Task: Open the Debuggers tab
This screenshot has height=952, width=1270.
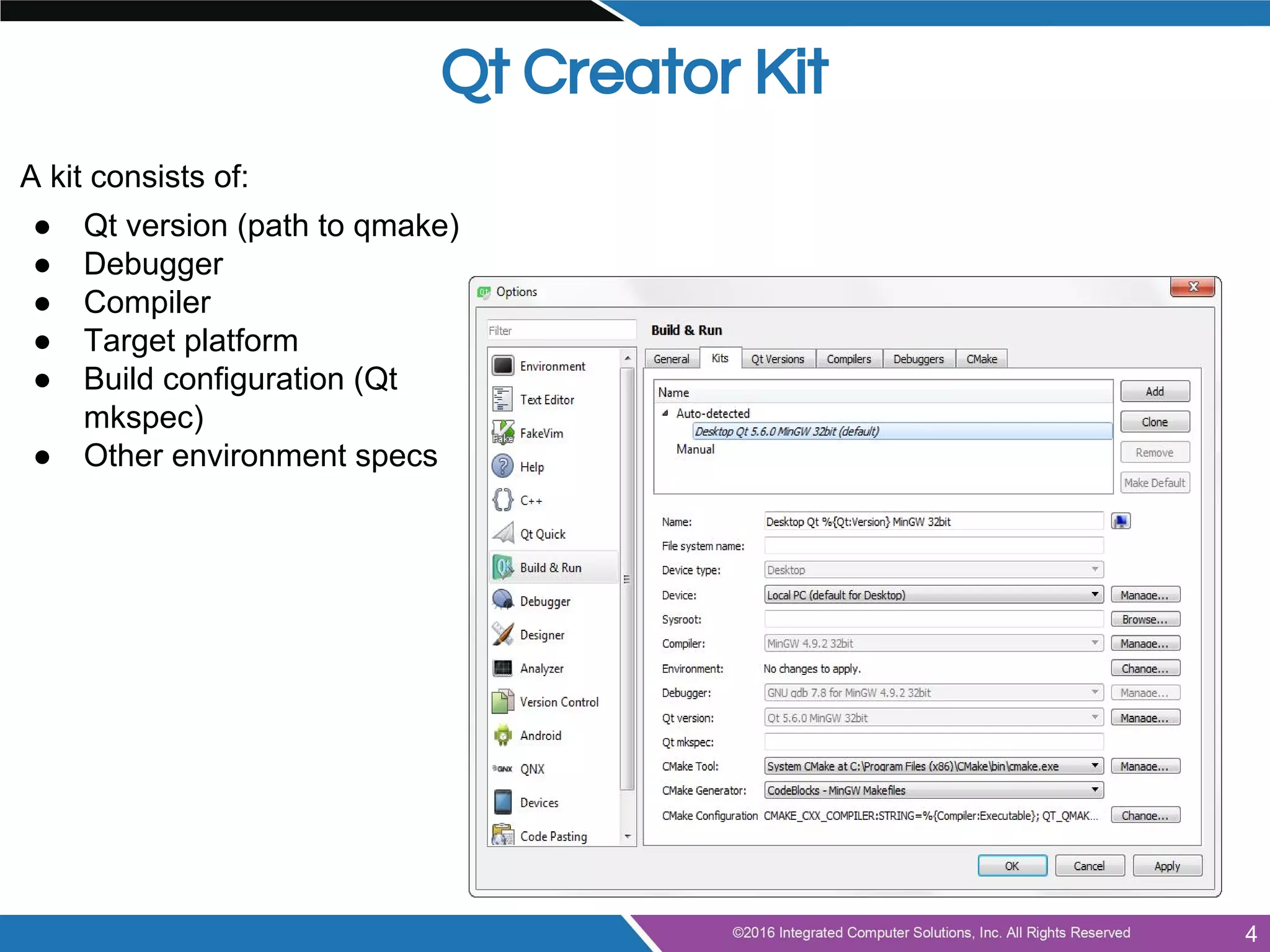Action: click(x=918, y=359)
